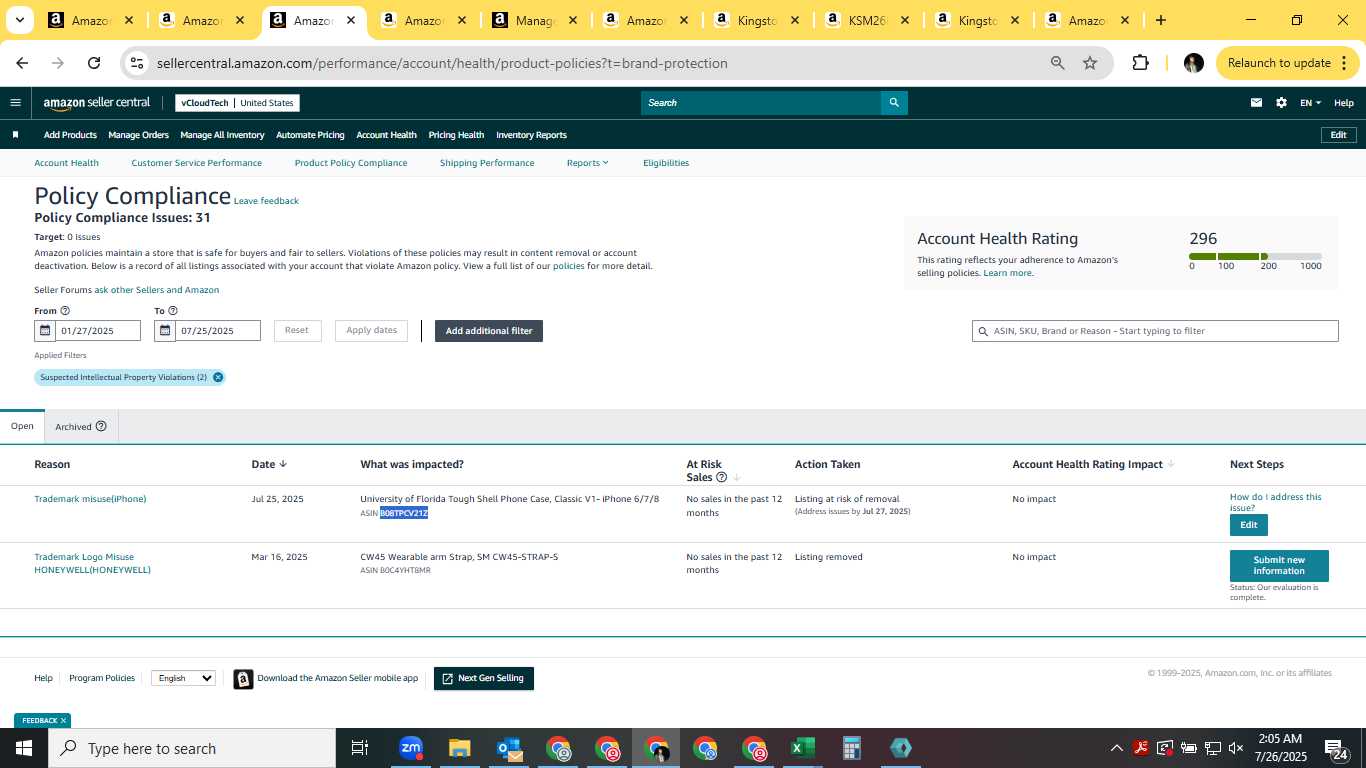
Task: Open a new browser tab
Action: point(1160,20)
